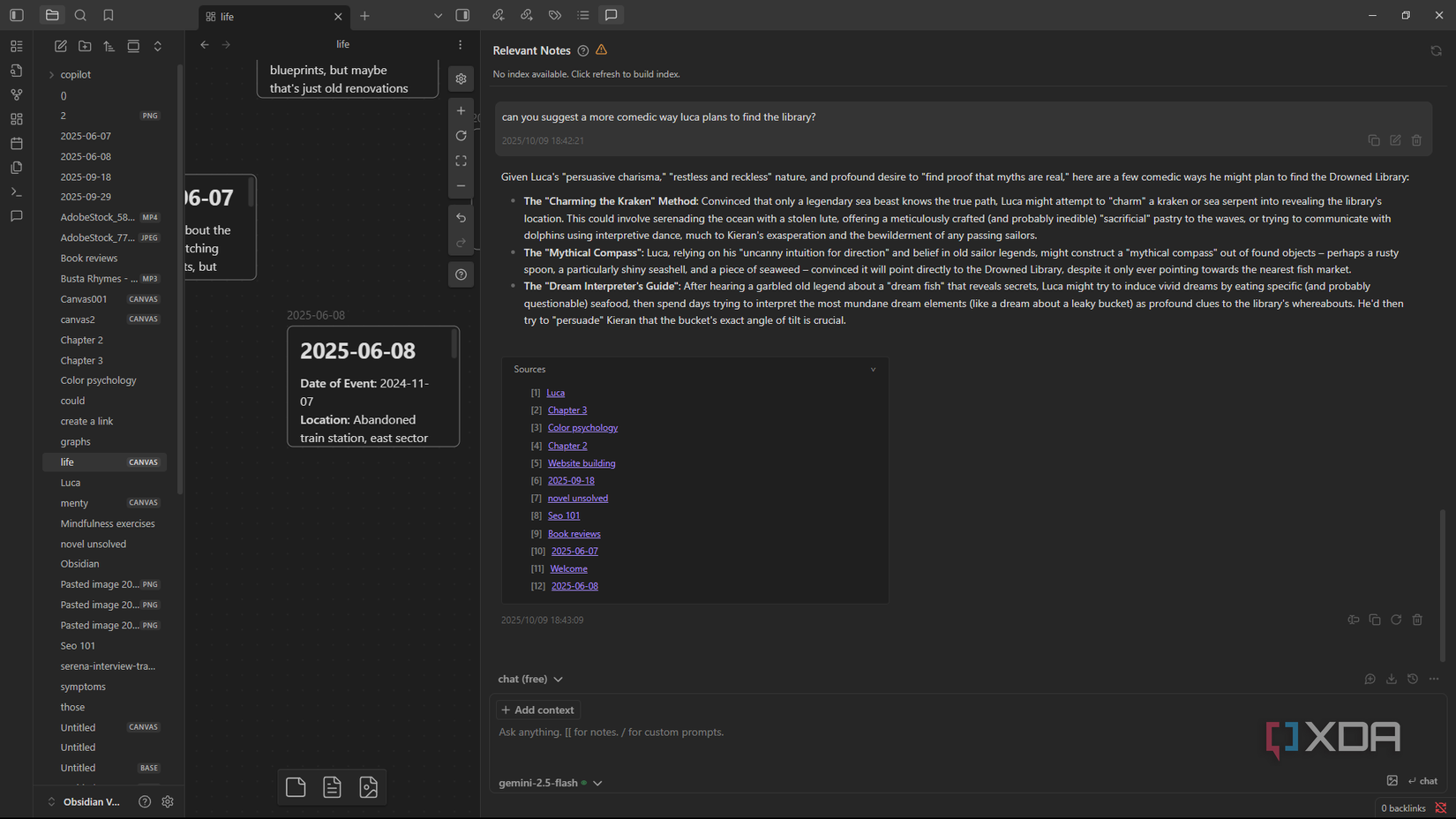Click the Add context button

[537, 710]
